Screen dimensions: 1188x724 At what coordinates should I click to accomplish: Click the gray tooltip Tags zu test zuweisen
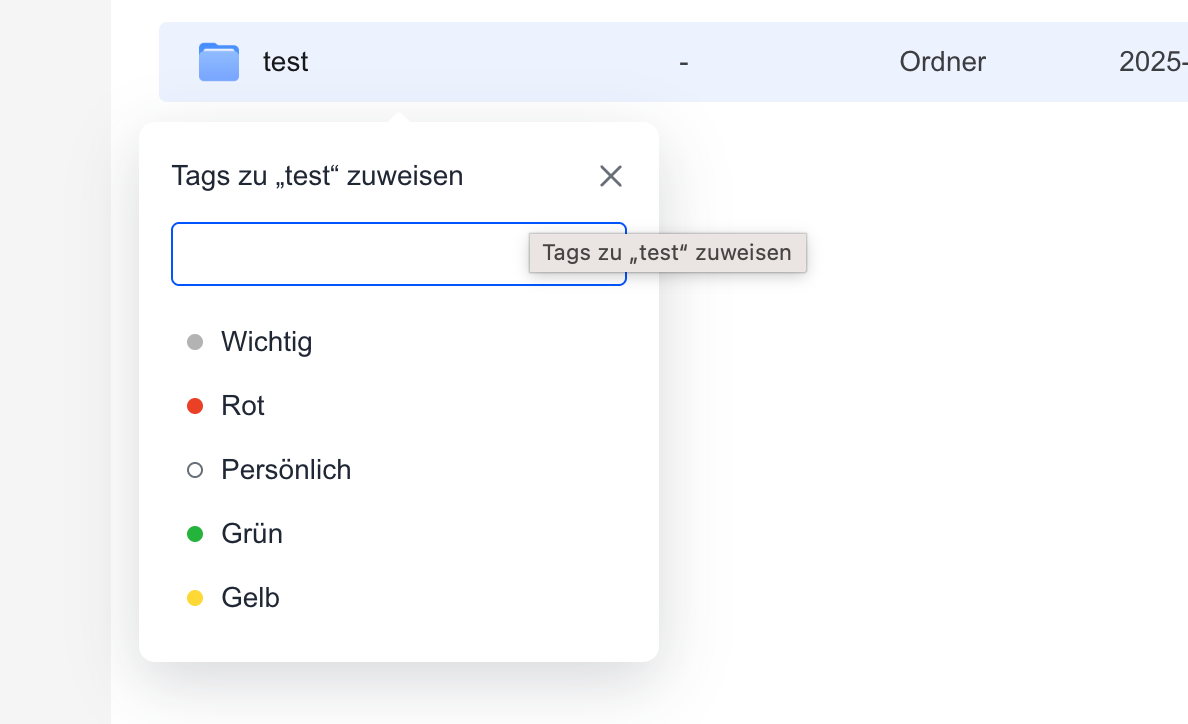(667, 253)
